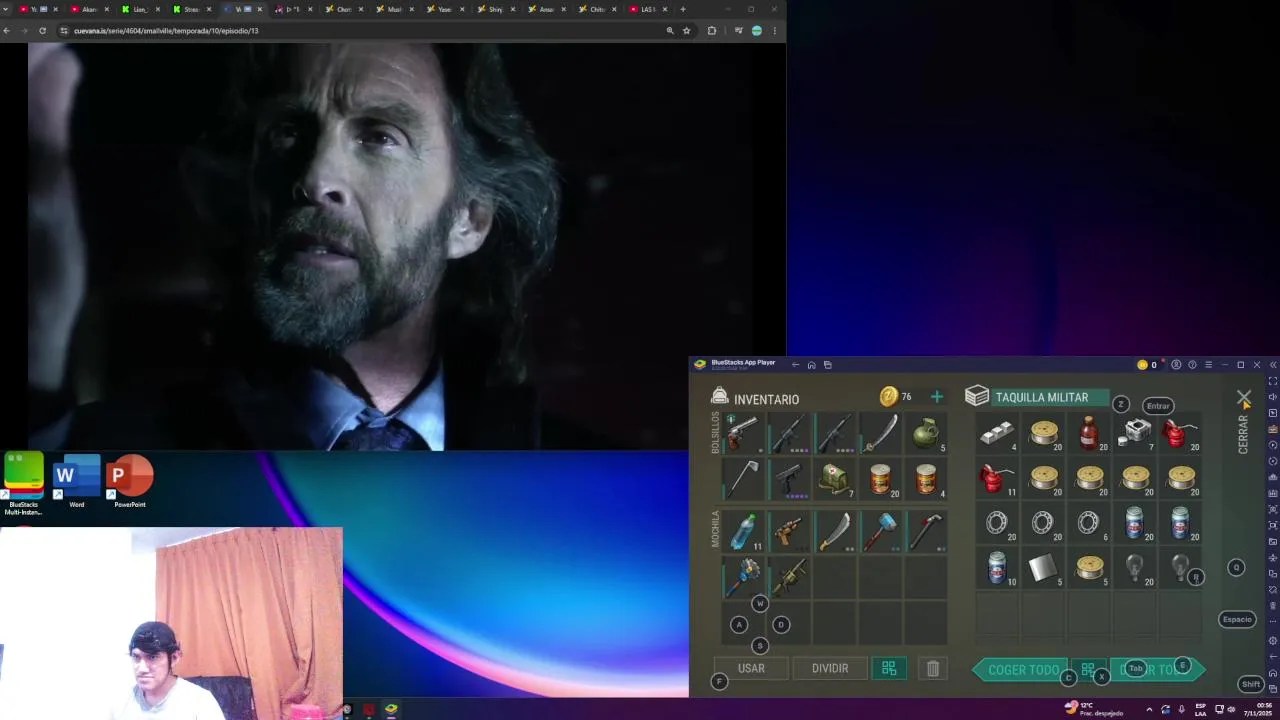Select the revolver in the pocket slots
Viewport: 1280px width, 720px height.
[x=743, y=433]
